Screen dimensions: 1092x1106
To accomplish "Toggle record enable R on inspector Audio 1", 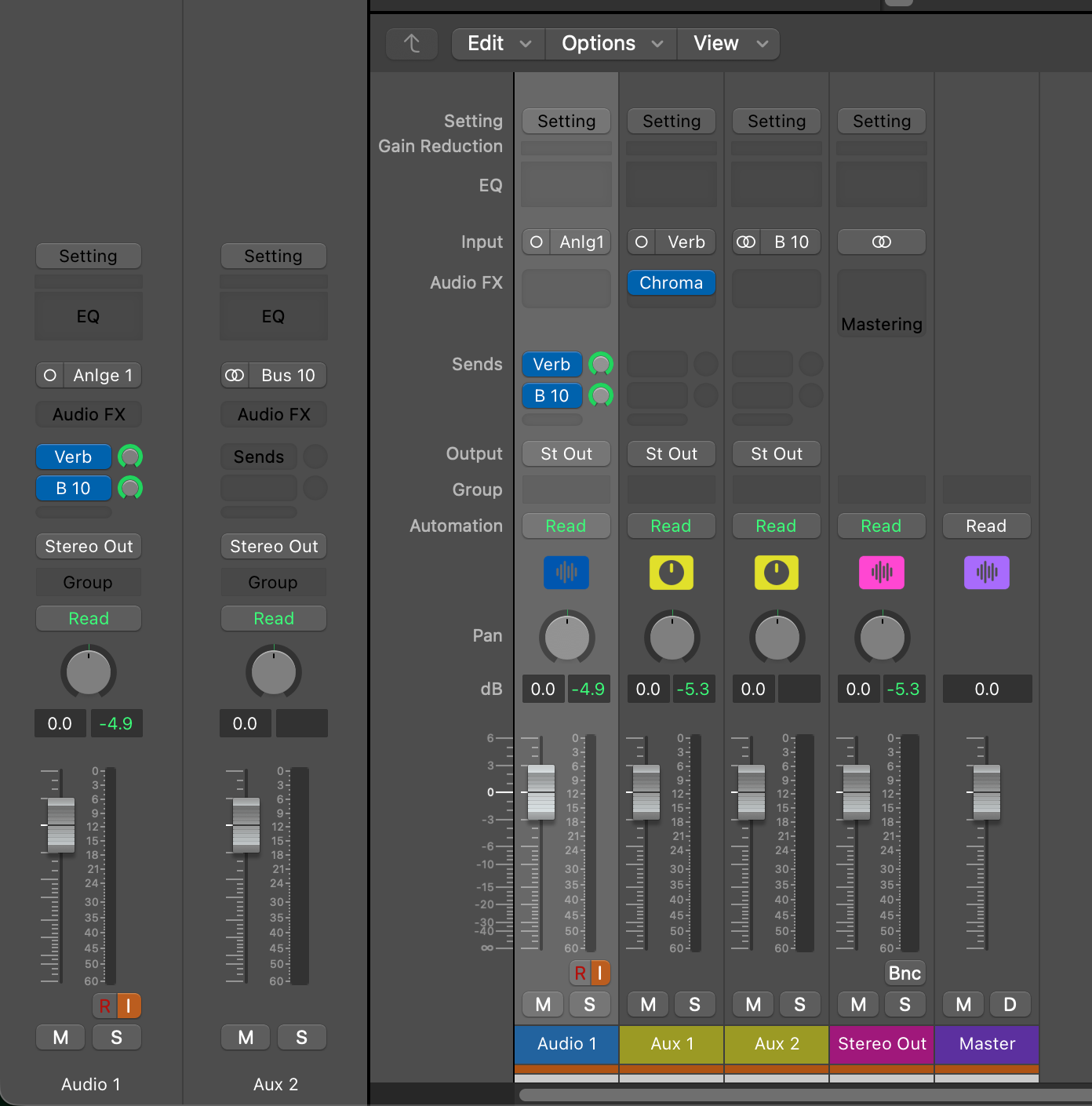I will pyautogui.click(x=104, y=1006).
